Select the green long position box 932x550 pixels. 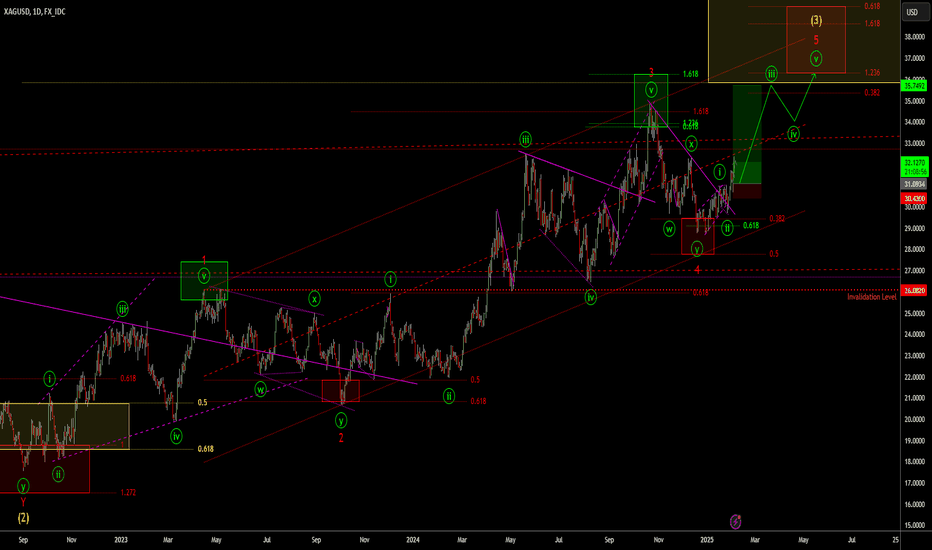[747, 134]
